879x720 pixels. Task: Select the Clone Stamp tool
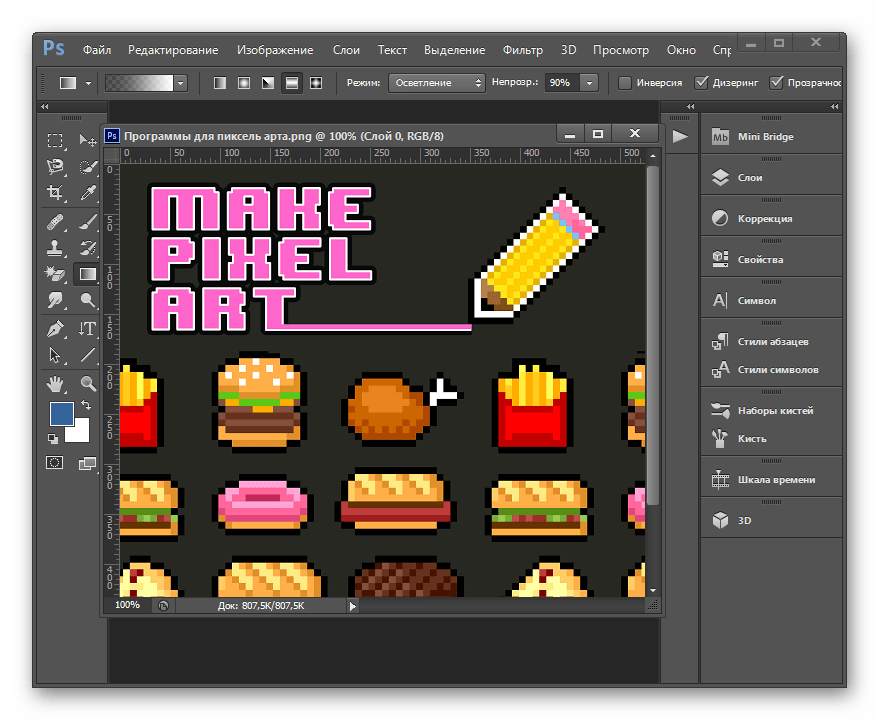point(55,248)
